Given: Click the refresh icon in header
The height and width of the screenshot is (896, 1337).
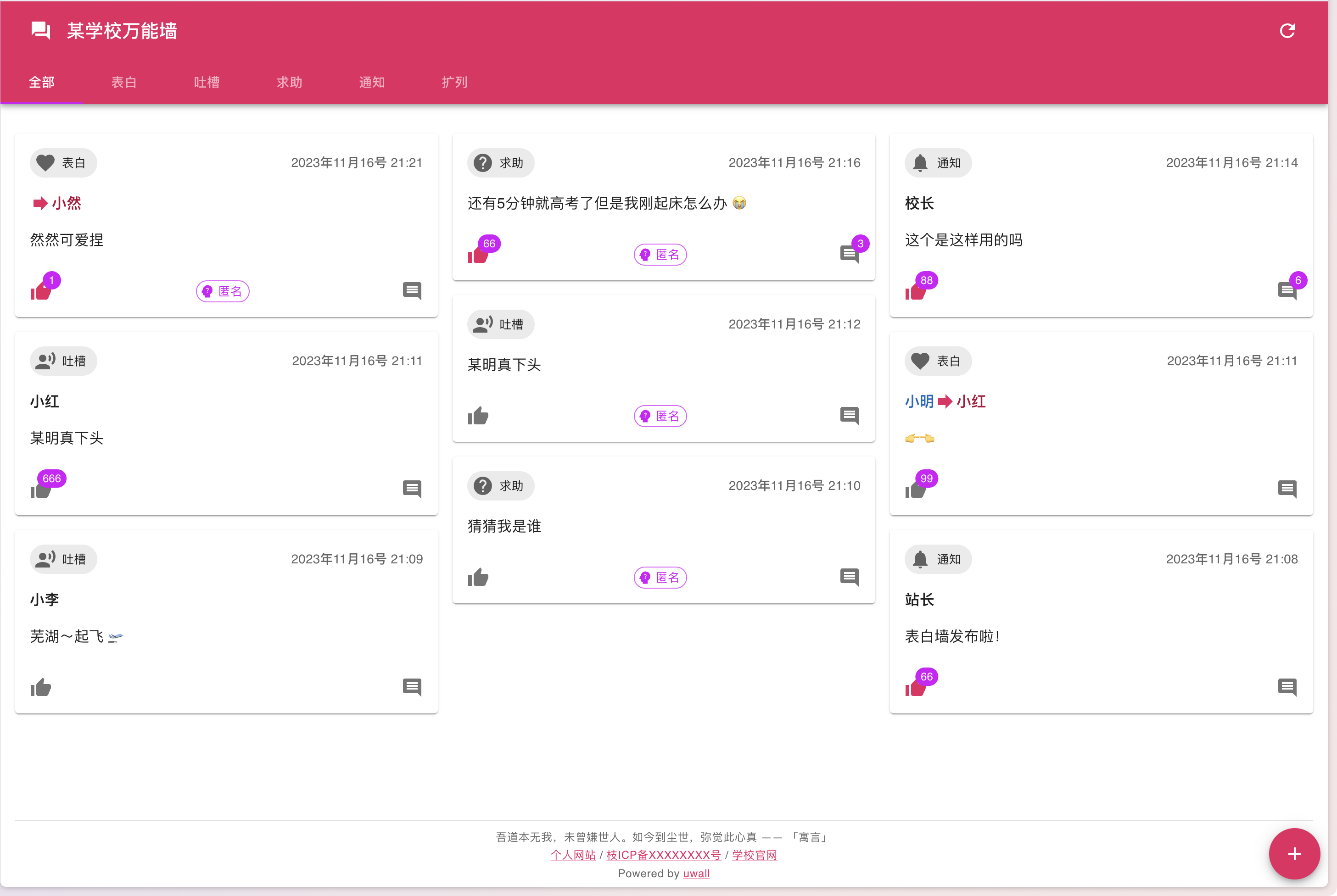Looking at the screenshot, I should [x=1287, y=31].
